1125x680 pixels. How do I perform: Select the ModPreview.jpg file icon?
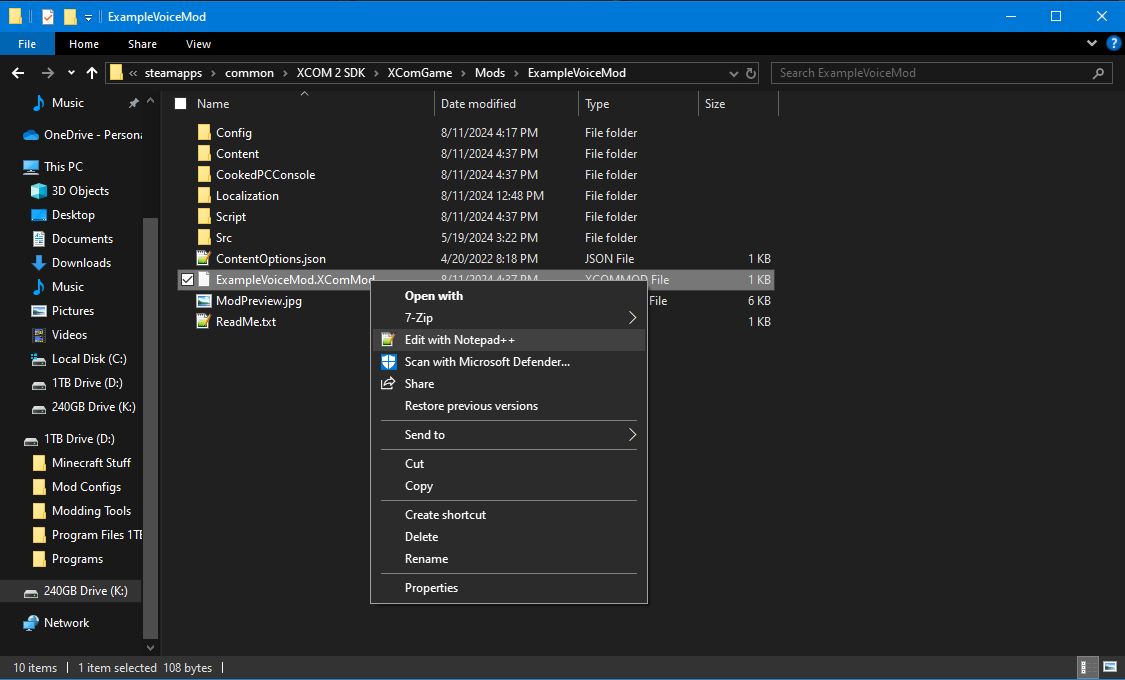204,301
